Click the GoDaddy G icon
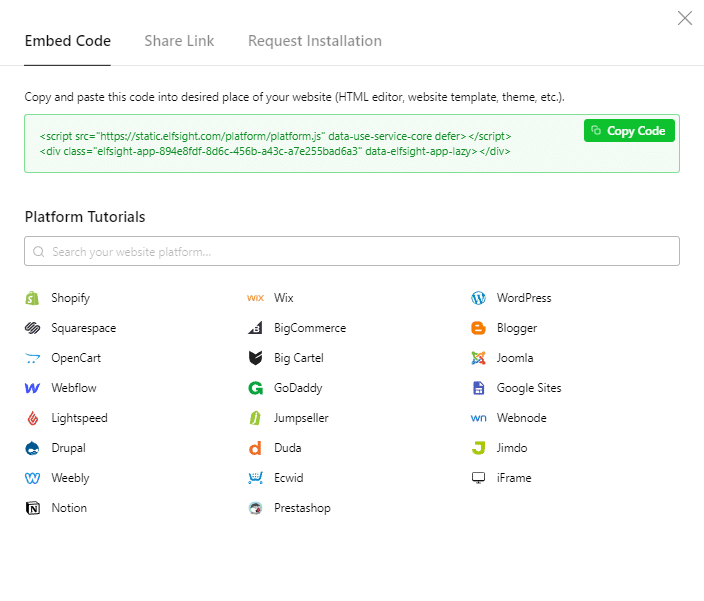 pos(255,388)
